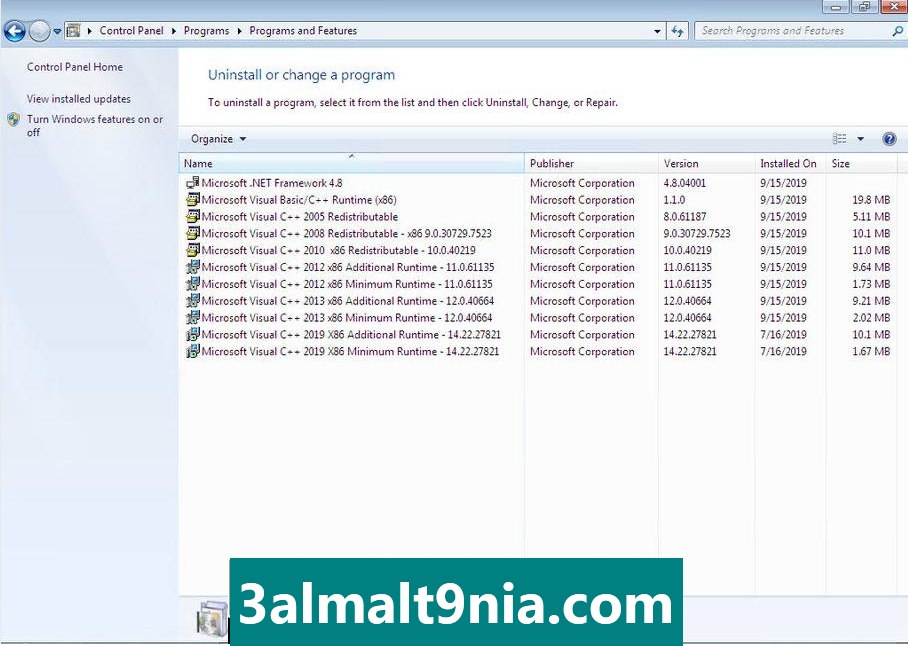Viewport: 908px width, 646px height.
Task: Open the recent pages dropdown arrow
Action: (57, 31)
